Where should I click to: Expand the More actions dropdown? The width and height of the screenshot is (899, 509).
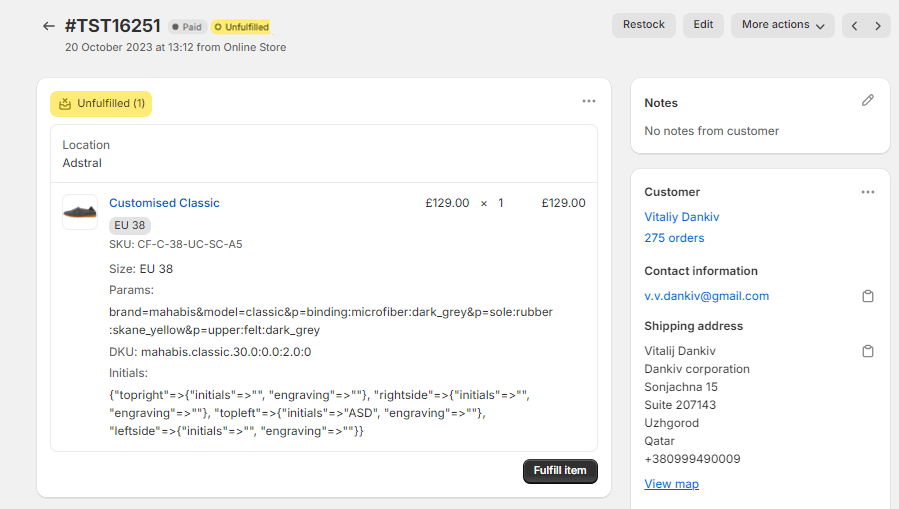coord(783,25)
